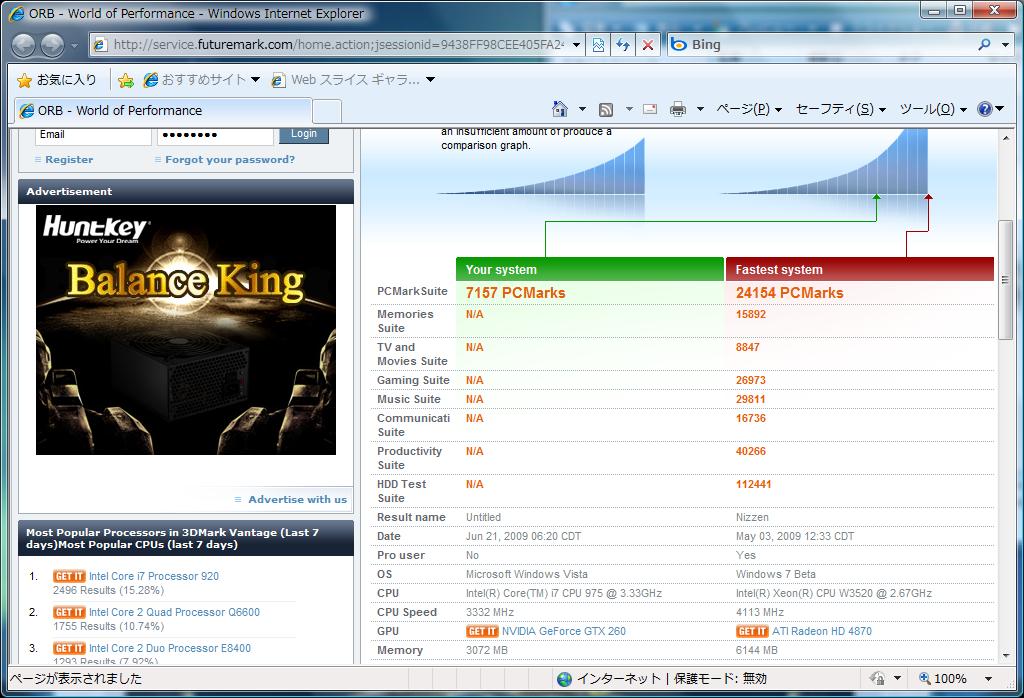Click the status bar security settings icon
Screen dimensions: 1024x698
click(x=877, y=678)
